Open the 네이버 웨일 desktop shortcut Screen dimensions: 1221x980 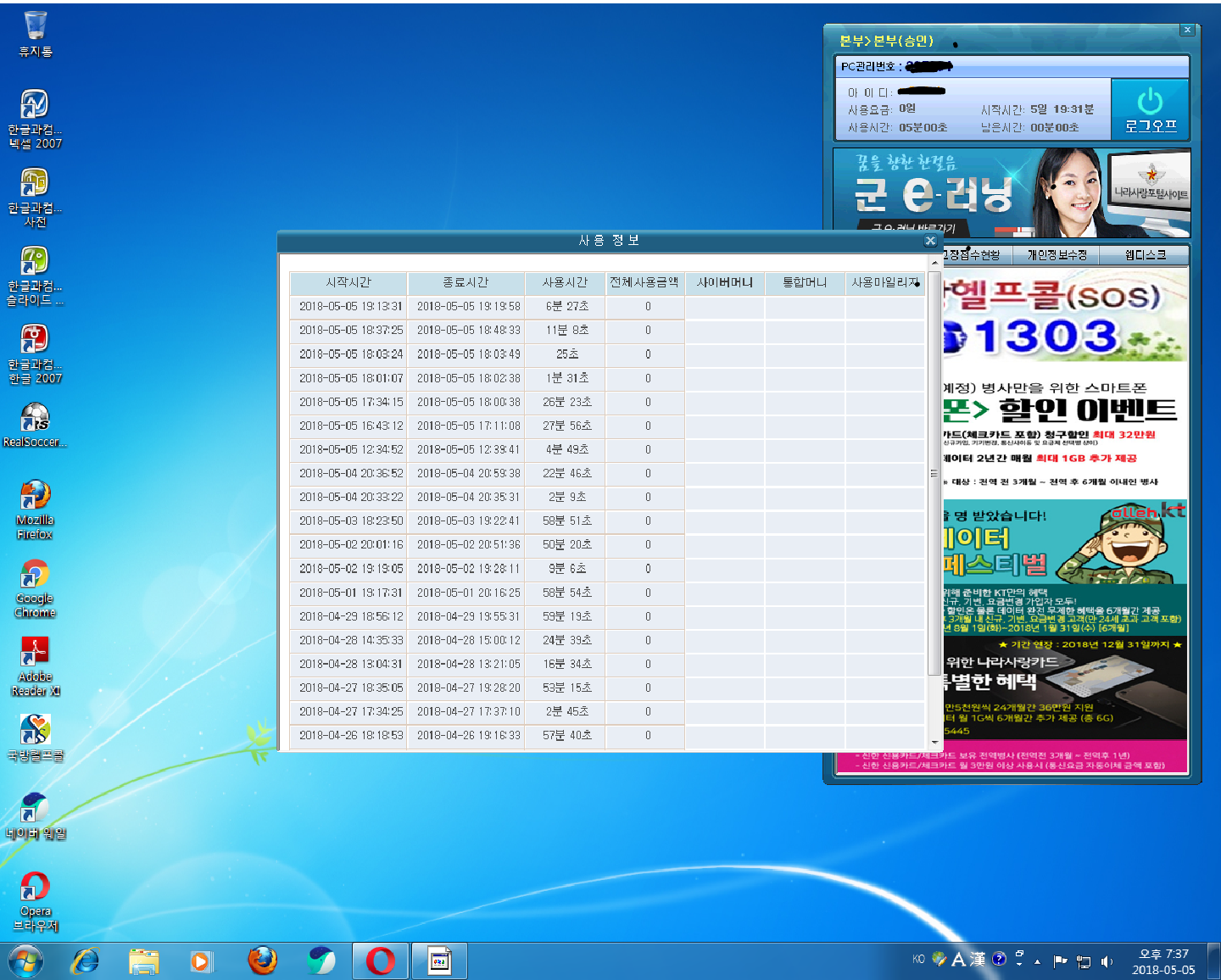pyautogui.click(x=35, y=816)
